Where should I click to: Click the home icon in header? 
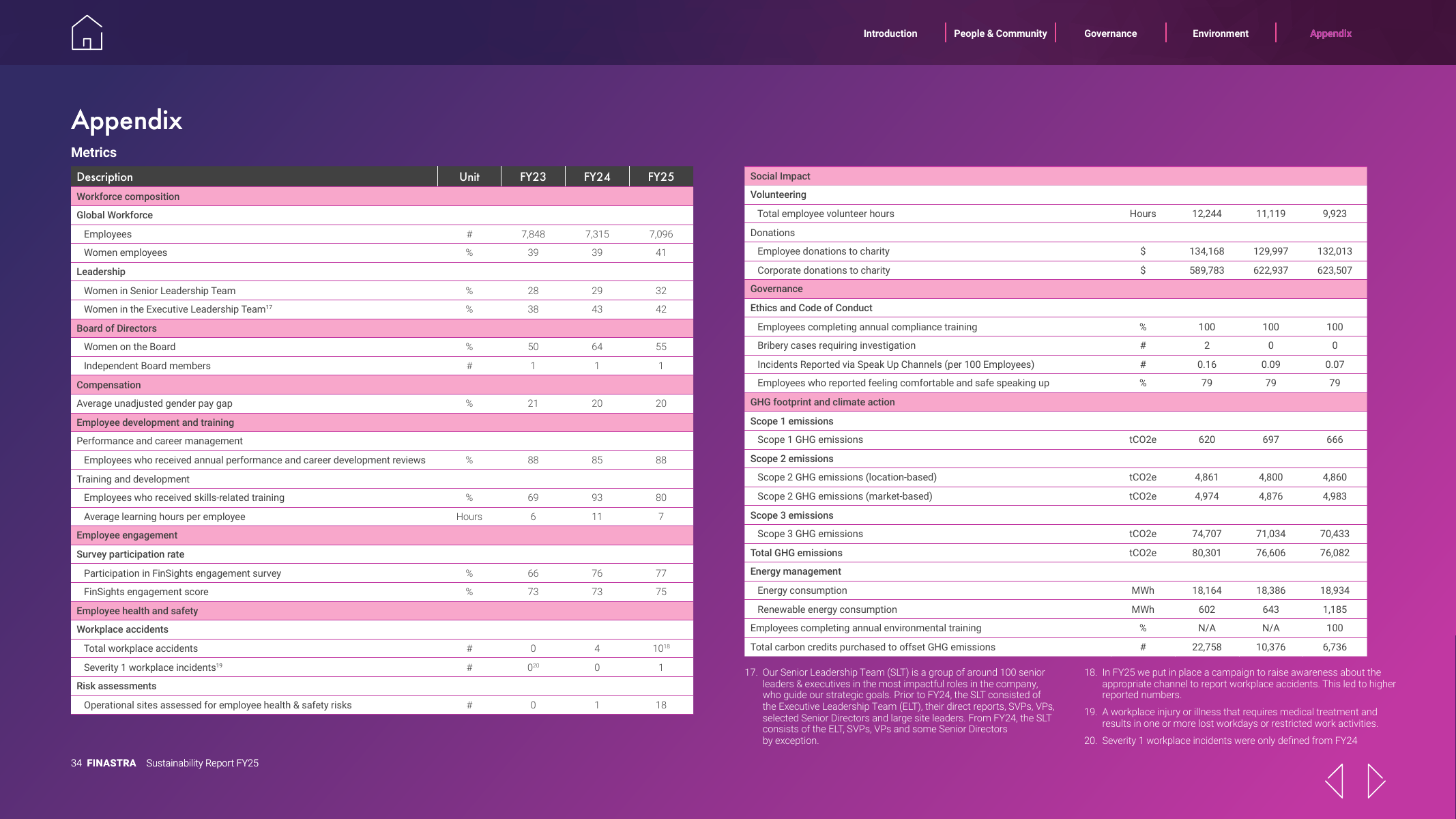(x=87, y=33)
